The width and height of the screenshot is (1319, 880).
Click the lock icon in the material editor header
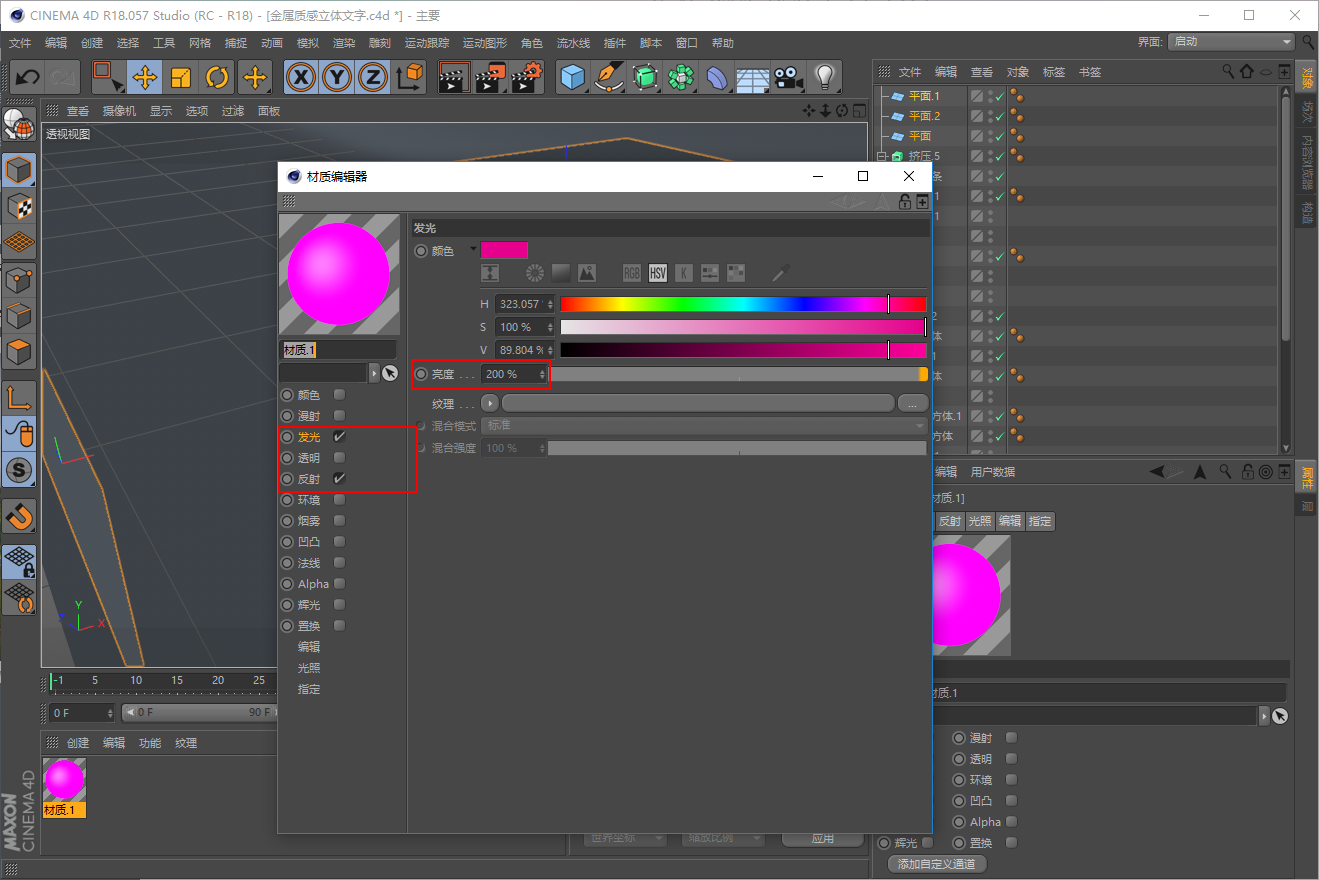pyautogui.click(x=905, y=202)
